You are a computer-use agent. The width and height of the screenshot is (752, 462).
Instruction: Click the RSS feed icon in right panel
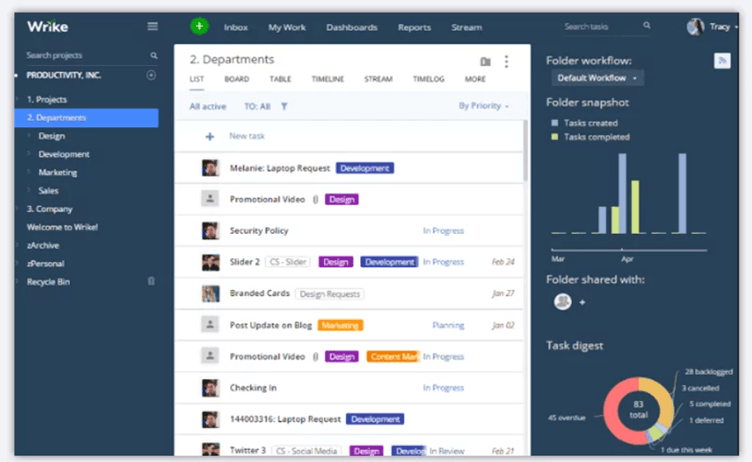tap(721, 61)
